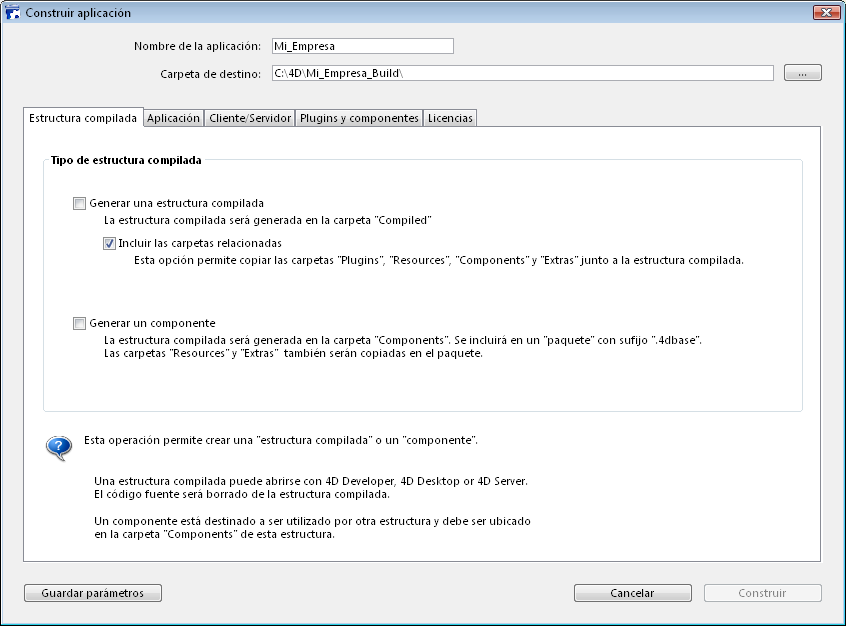
Task: Click text 'Las carpetas "Resources" y "Extras"'
Action: tap(293, 353)
